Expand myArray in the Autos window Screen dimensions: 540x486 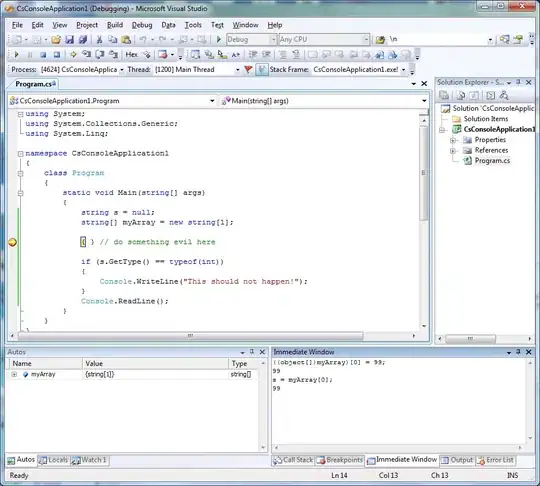14,374
